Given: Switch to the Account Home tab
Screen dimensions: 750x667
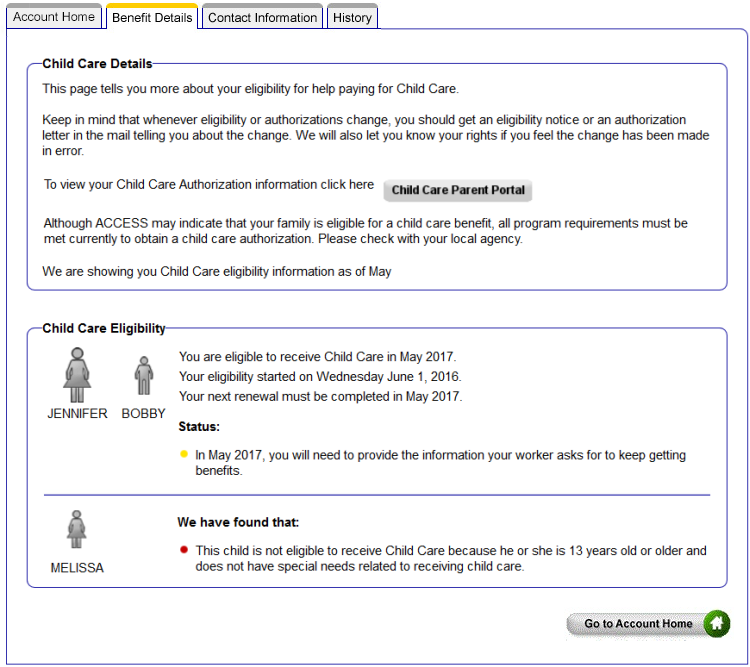Looking at the screenshot, I should [x=54, y=17].
